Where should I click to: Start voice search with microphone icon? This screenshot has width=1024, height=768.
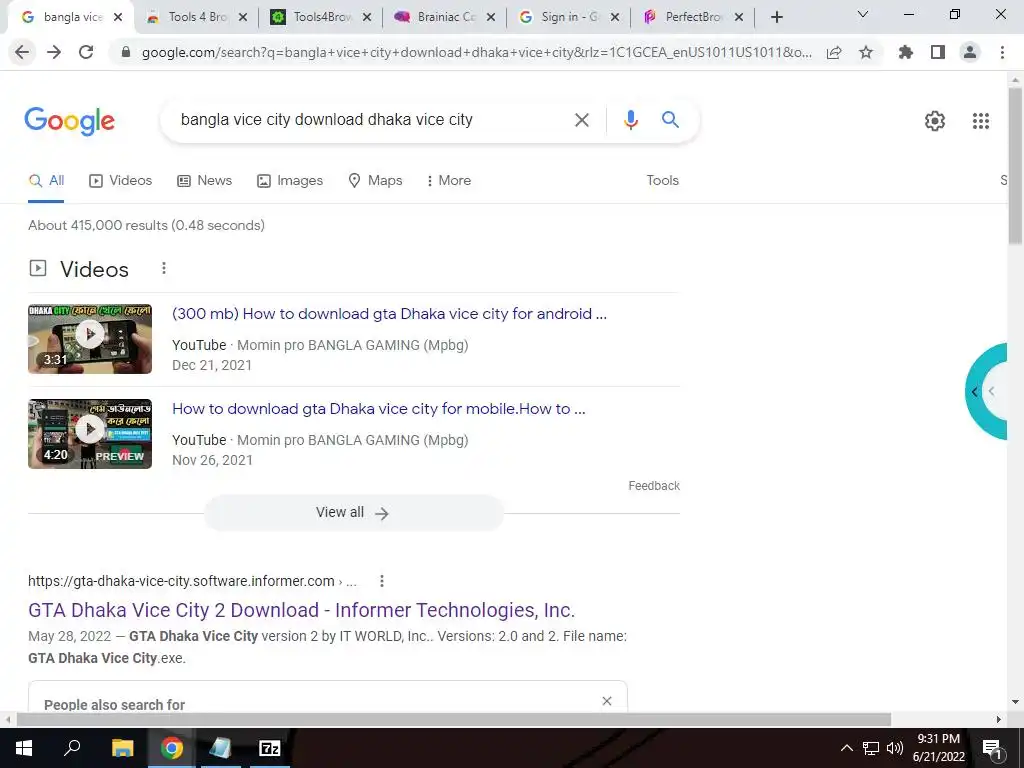click(x=630, y=120)
